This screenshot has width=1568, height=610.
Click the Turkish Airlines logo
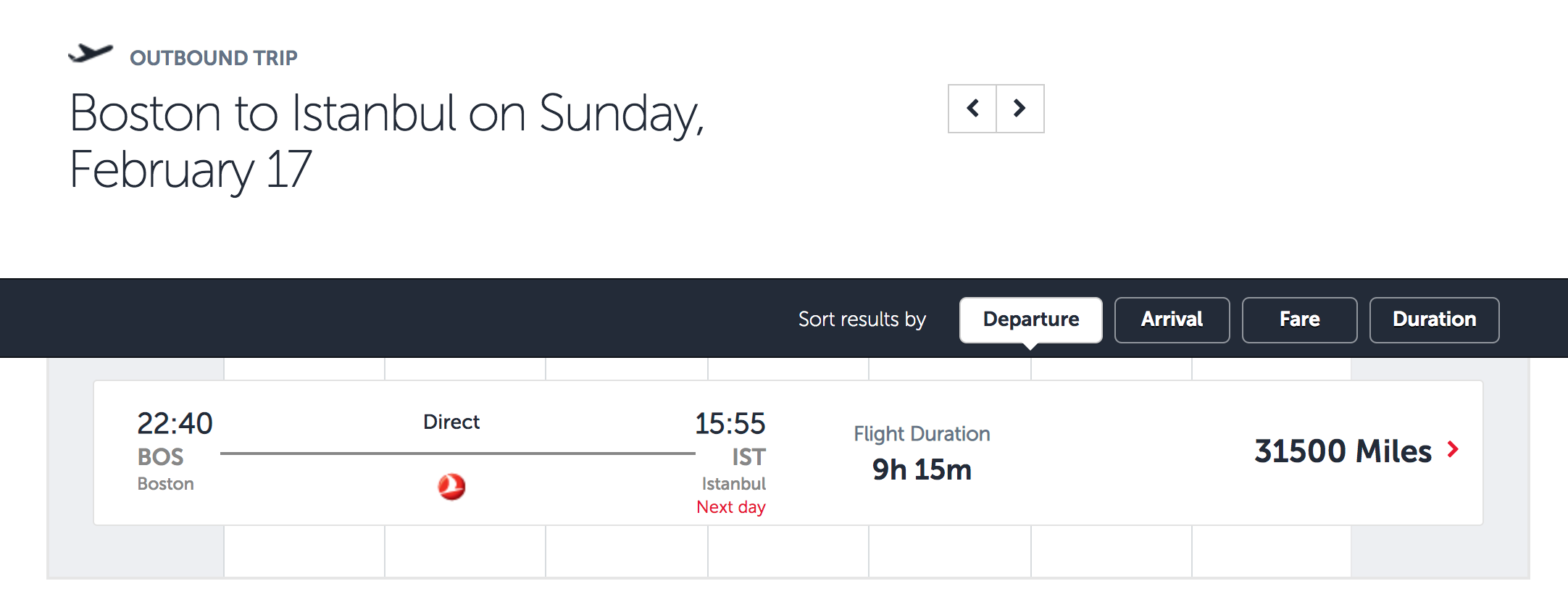coord(451,486)
